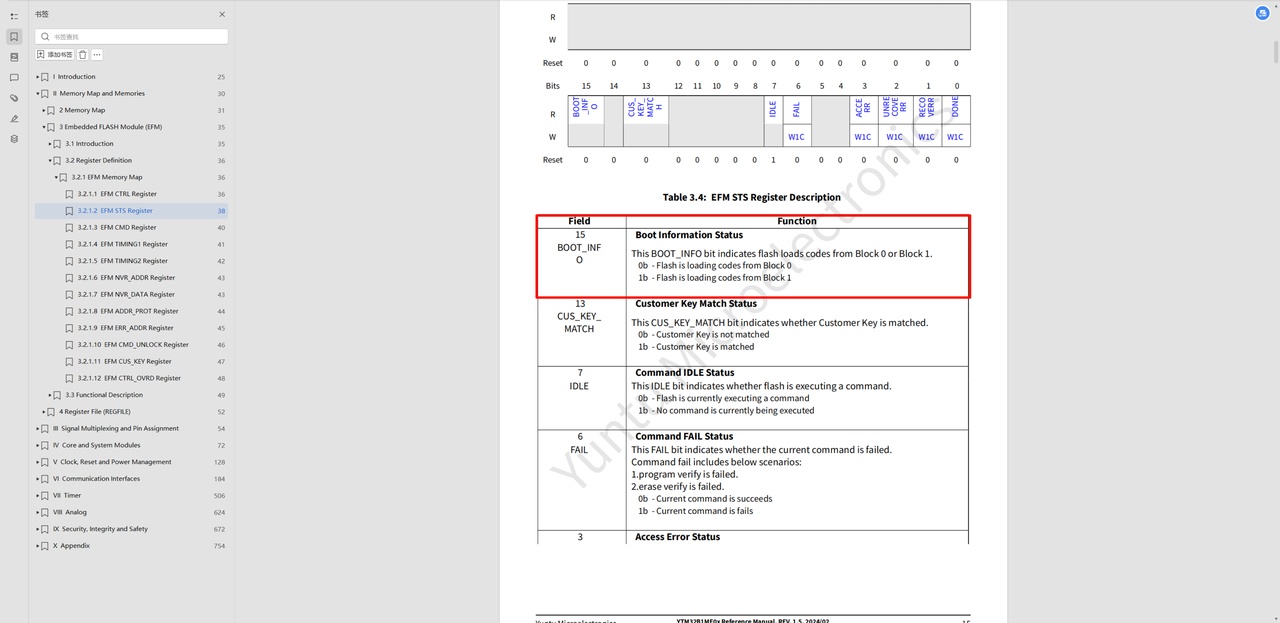Open the X Appendix bookmark
This screenshot has width=1280, height=623.
click(71, 546)
